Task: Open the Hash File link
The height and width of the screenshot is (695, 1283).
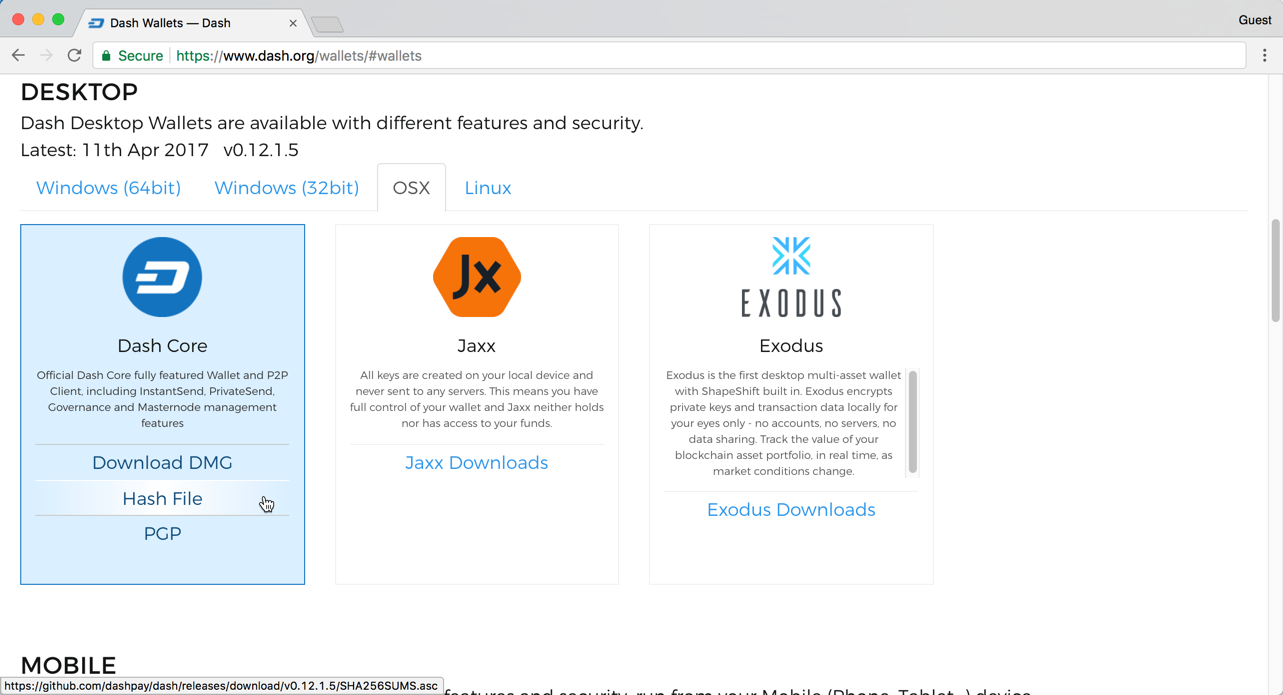Action: [162, 498]
